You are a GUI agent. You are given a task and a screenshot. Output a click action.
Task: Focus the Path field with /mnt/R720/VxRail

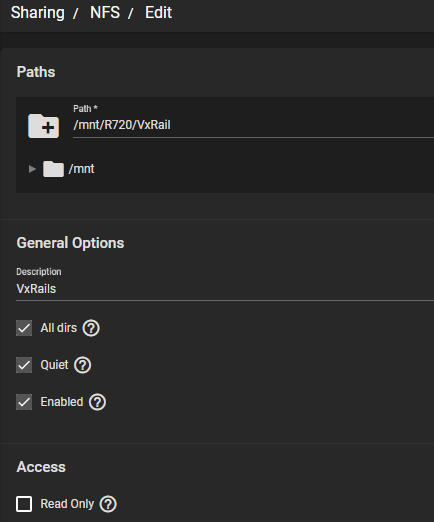[x=253, y=125]
